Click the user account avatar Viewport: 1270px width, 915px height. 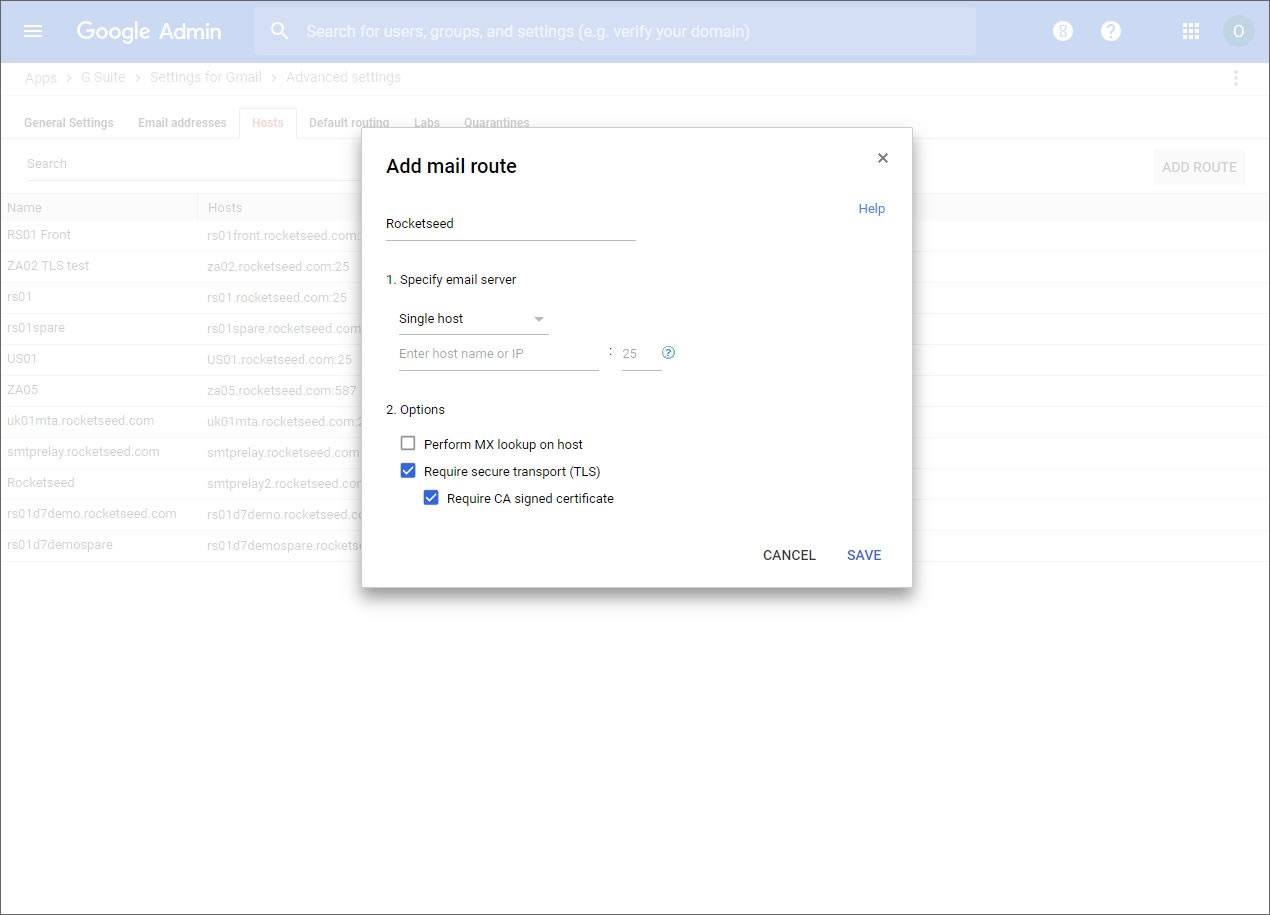(1238, 31)
